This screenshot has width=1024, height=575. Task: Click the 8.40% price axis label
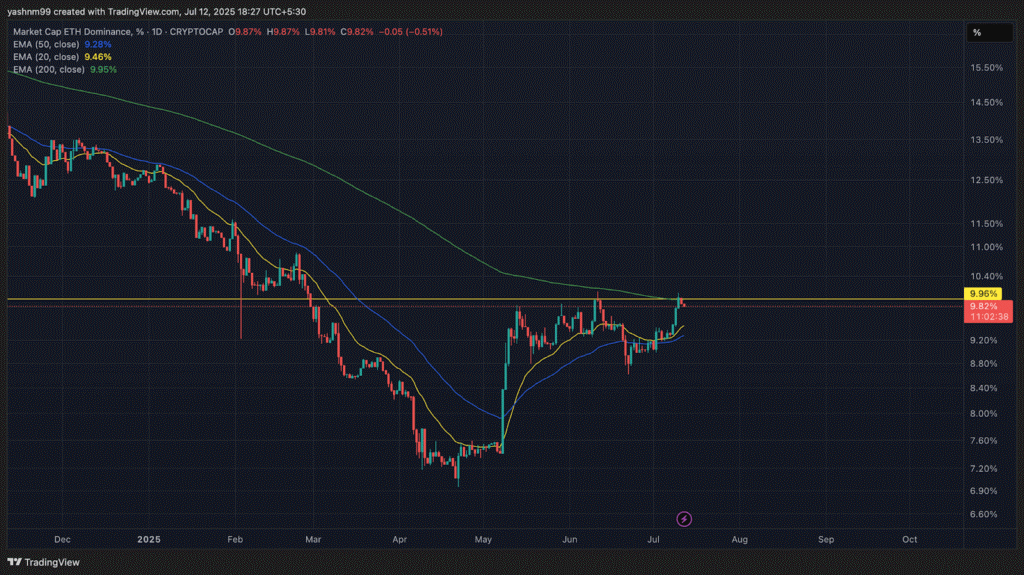[984, 388]
